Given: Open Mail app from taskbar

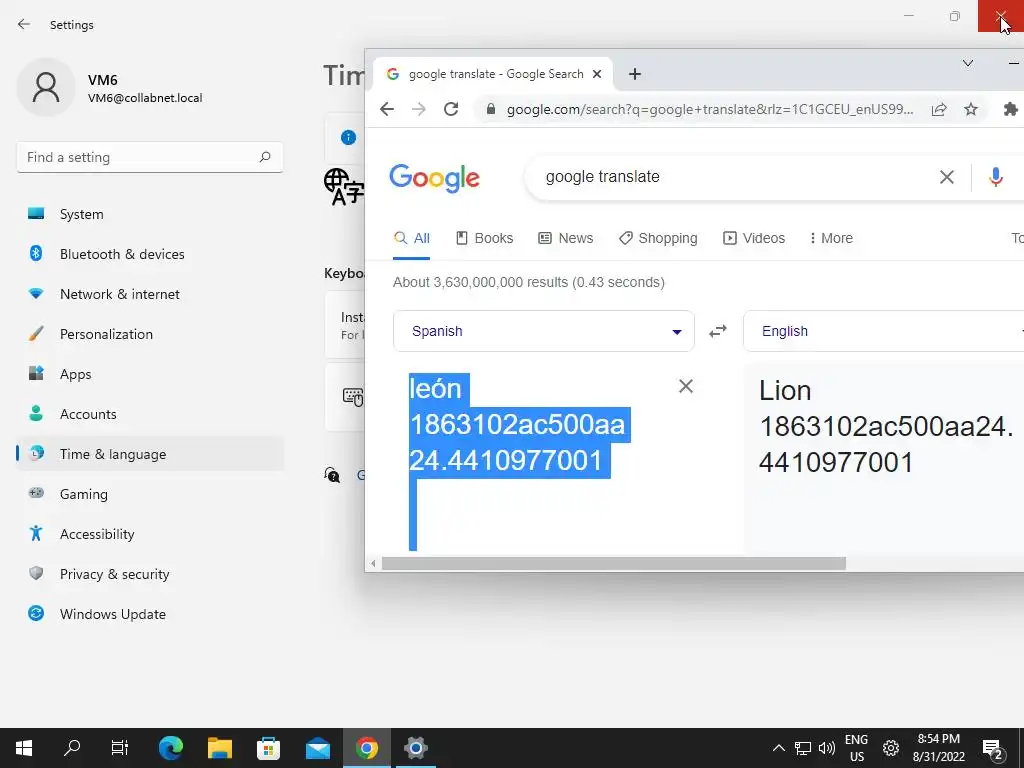Looking at the screenshot, I should point(318,748).
